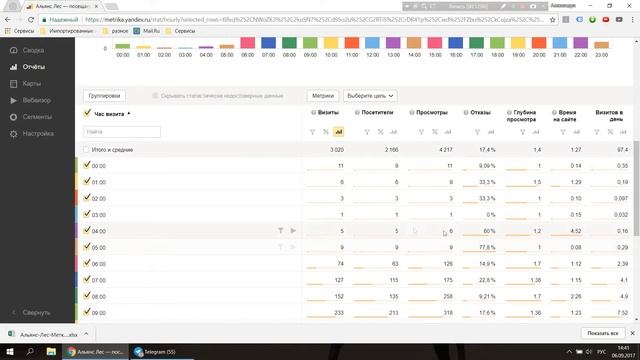Reload page with browser refresh icon

pyautogui.click(x=31, y=19)
